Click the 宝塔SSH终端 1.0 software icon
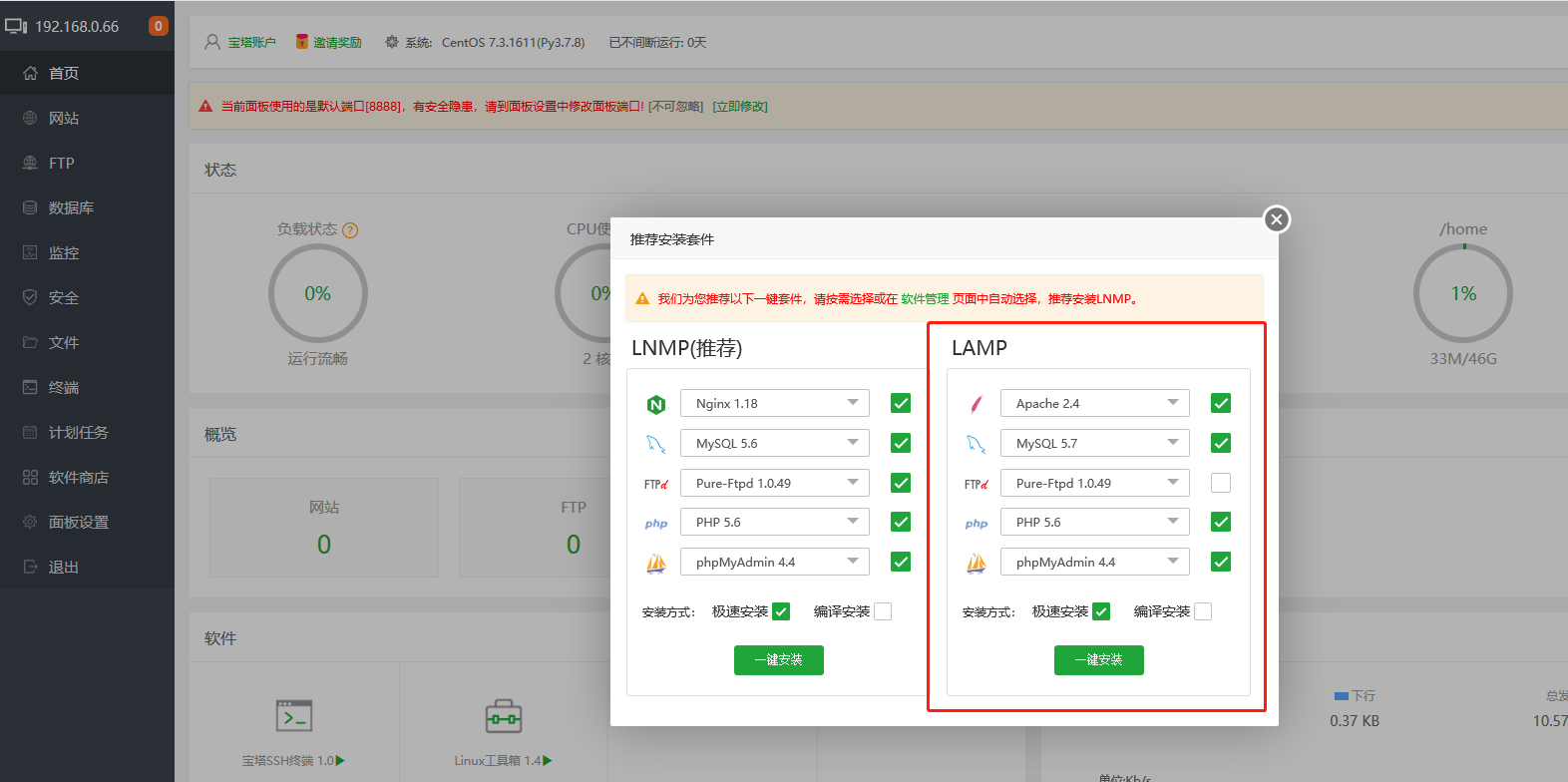The image size is (1568, 782). click(x=294, y=715)
